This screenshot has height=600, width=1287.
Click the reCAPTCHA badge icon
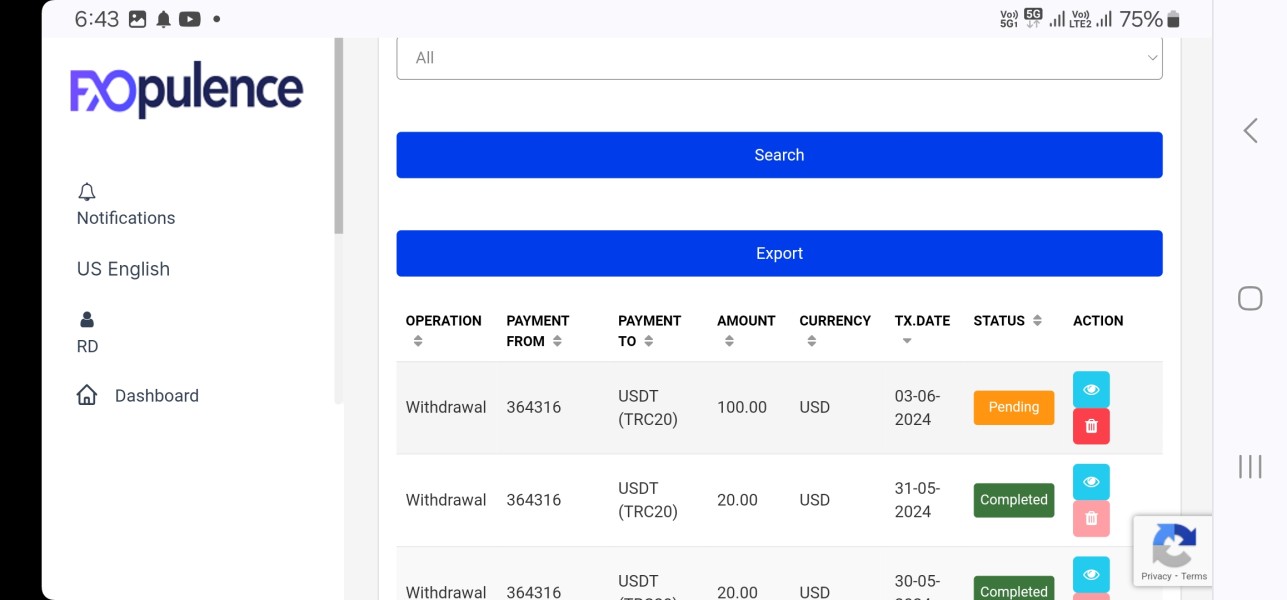coord(1173,545)
